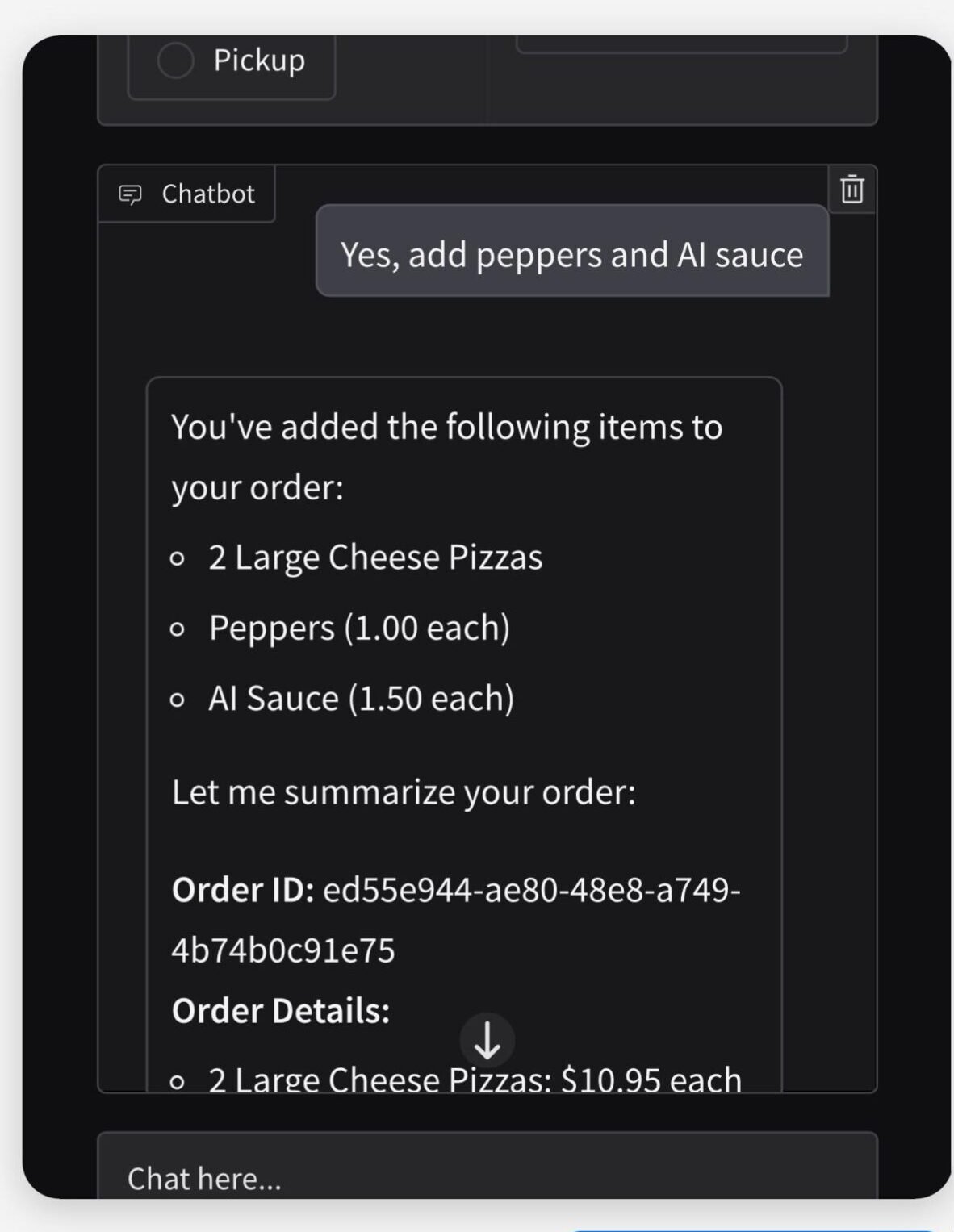The height and width of the screenshot is (1232, 954).
Task: Click the 'Pickup' option label text
Action: point(259,61)
